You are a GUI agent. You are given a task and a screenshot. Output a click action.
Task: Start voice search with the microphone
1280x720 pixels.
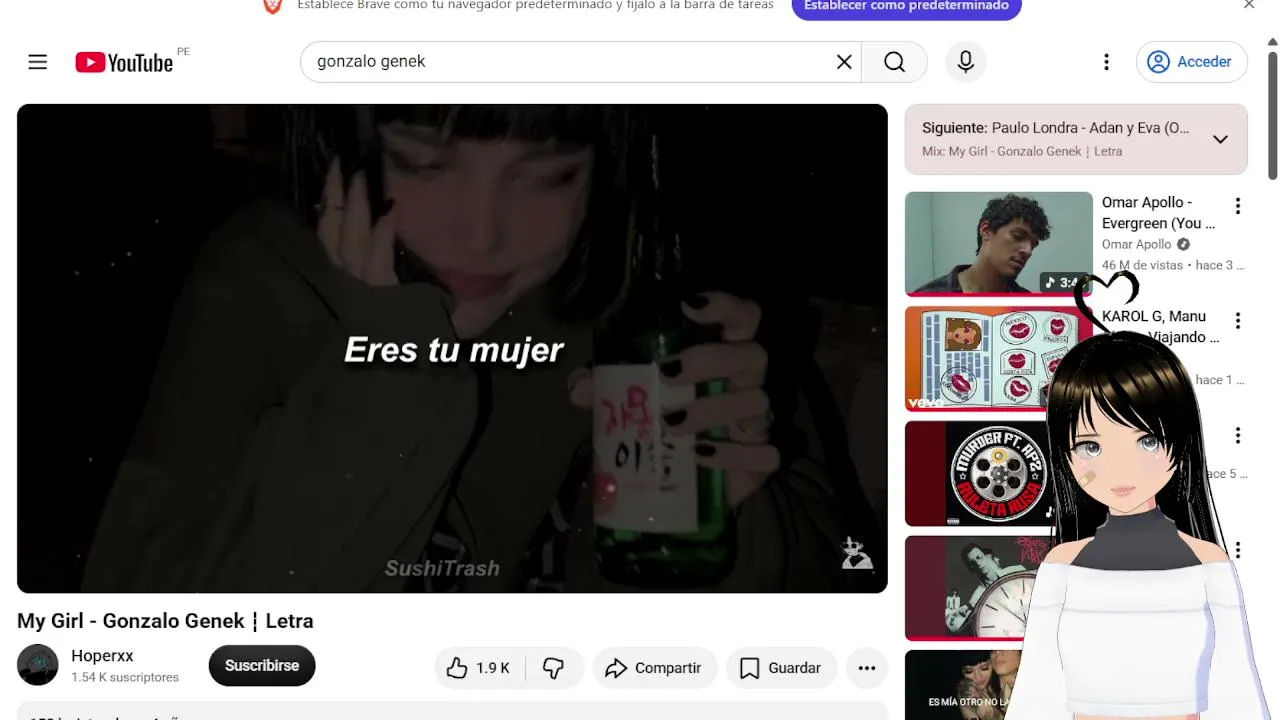click(965, 62)
